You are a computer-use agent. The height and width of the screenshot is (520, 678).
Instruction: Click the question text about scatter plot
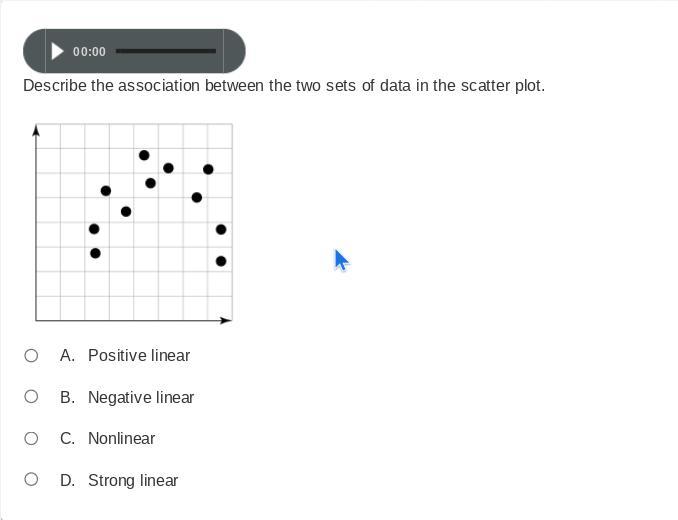[284, 86]
